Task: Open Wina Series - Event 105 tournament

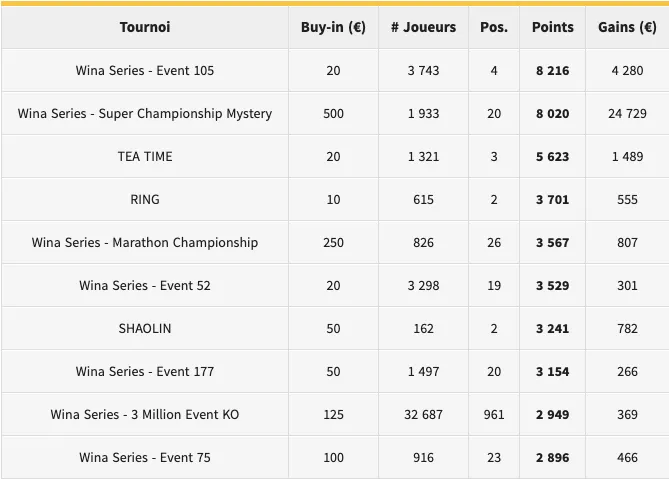Action: pyautogui.click(x=145, y=71)
